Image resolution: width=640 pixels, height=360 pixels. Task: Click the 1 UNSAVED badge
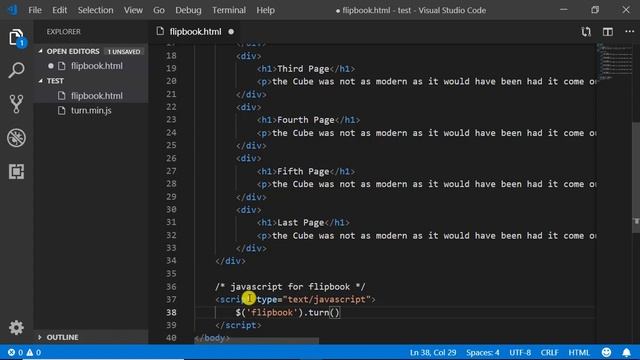[124, 52]
